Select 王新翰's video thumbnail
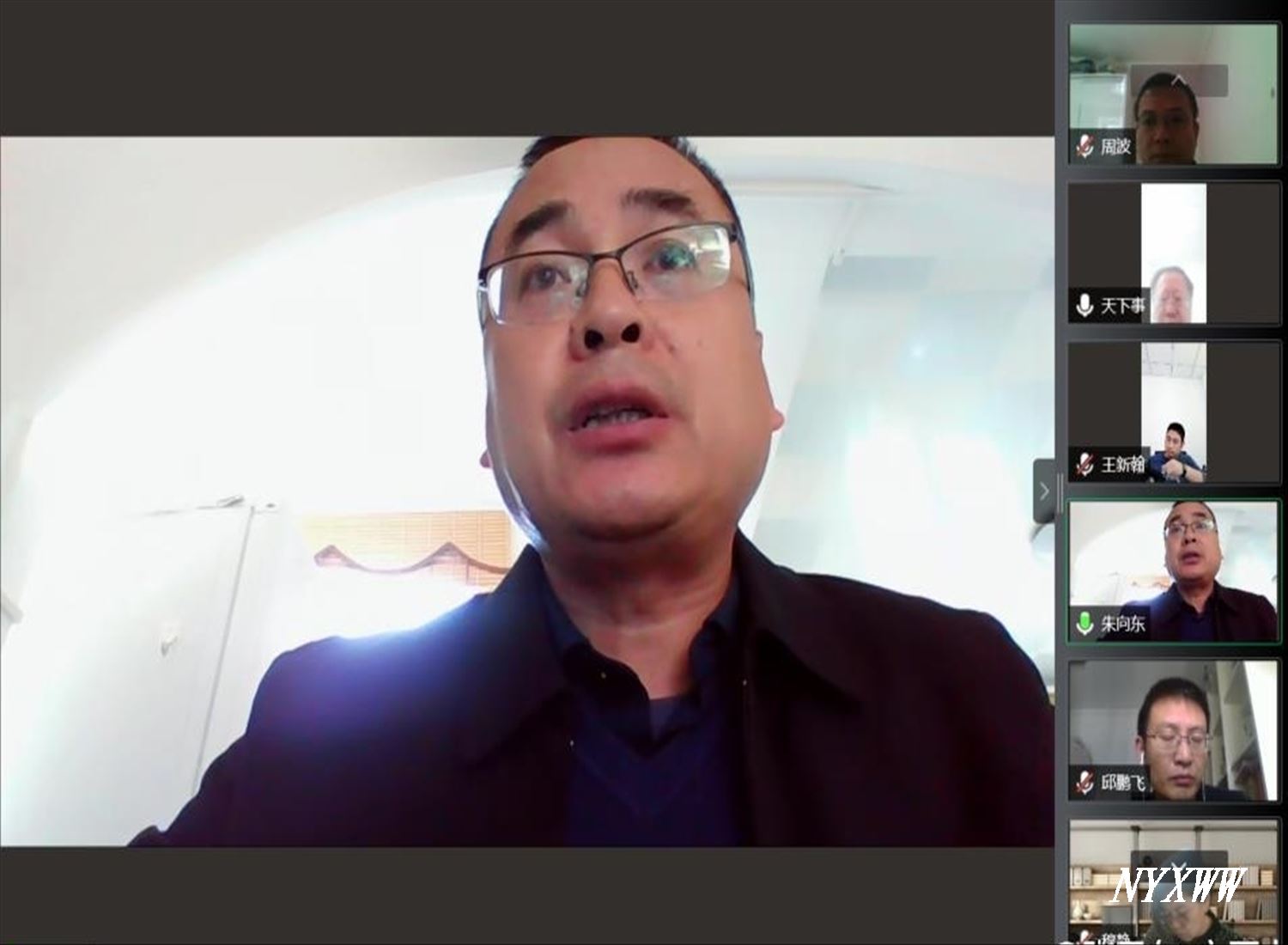Screen dimensions: 1288x945 coord(1173,412)
